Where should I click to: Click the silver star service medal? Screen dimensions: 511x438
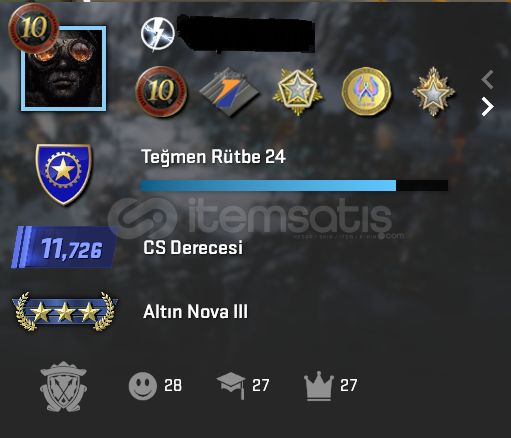[x=433, y=91]
